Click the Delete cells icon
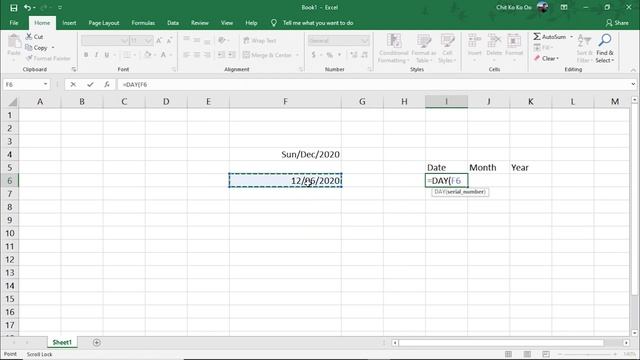640x360 pixels. tap(494, 41)
